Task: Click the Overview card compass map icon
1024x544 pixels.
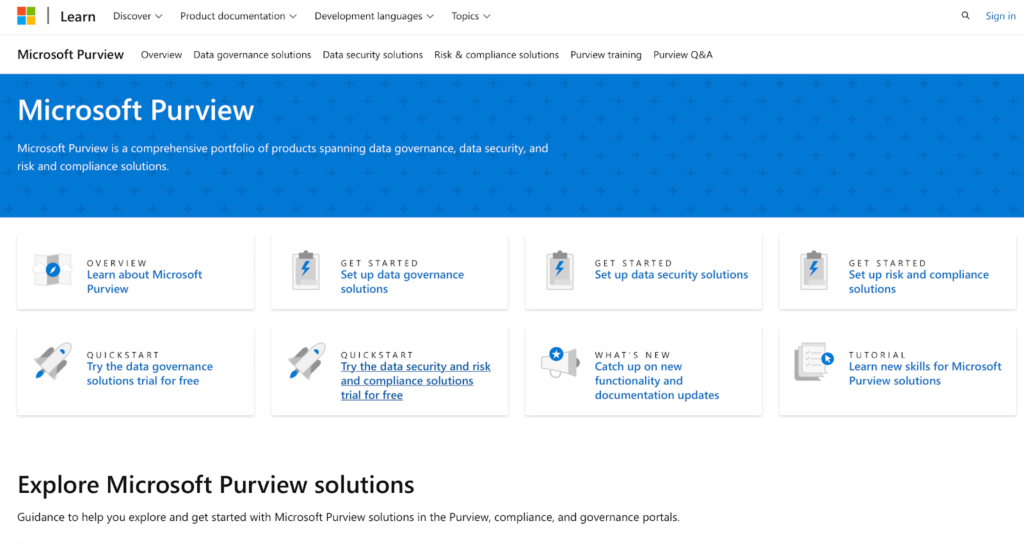Action: pos(52,270)
